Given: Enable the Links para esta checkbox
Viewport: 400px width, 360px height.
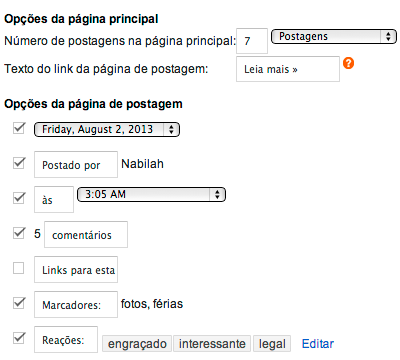Looking at the screenshot, I should tap(19, 268).
